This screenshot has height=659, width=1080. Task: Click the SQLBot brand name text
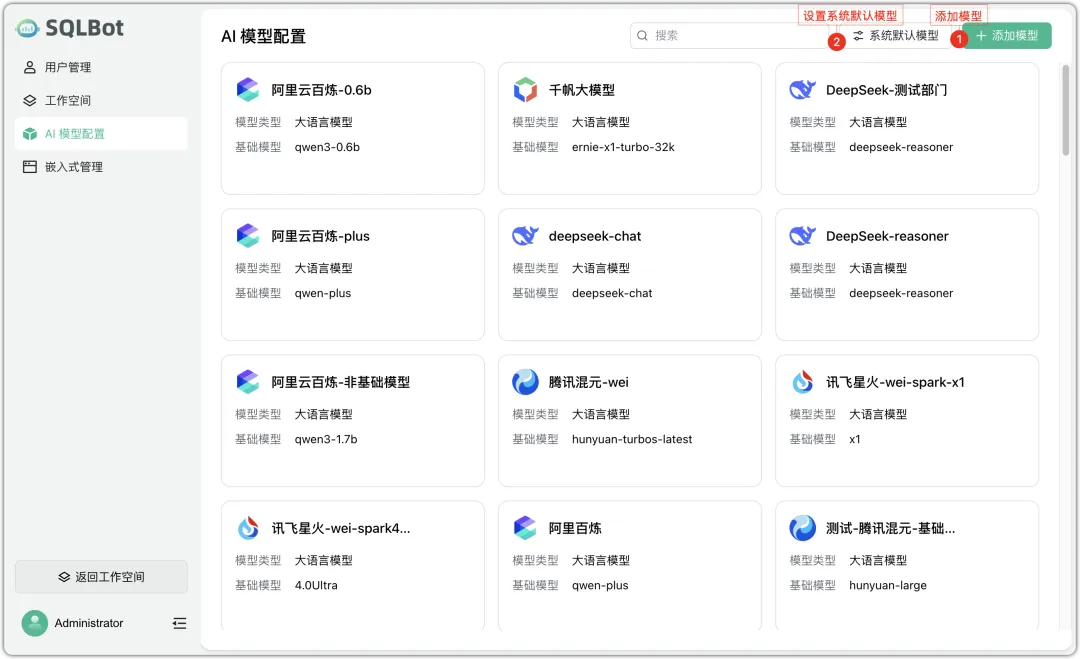coord(85,28)
